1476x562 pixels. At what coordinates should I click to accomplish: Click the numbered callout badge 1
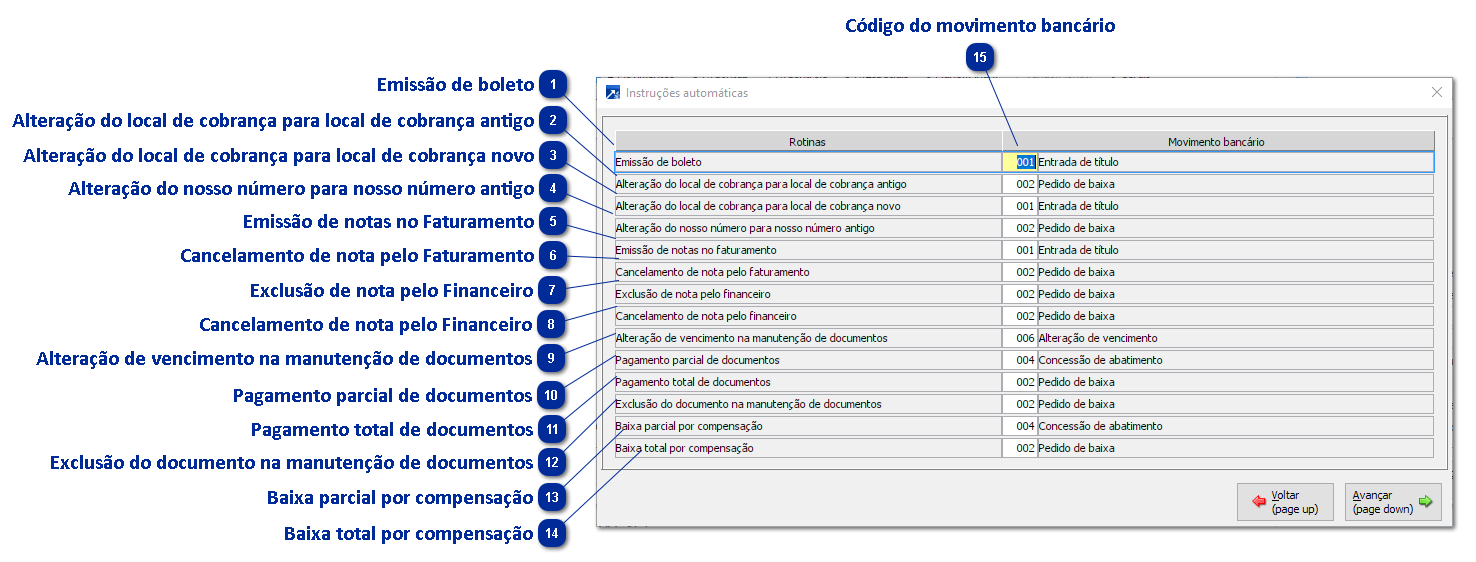click(553, 85)
